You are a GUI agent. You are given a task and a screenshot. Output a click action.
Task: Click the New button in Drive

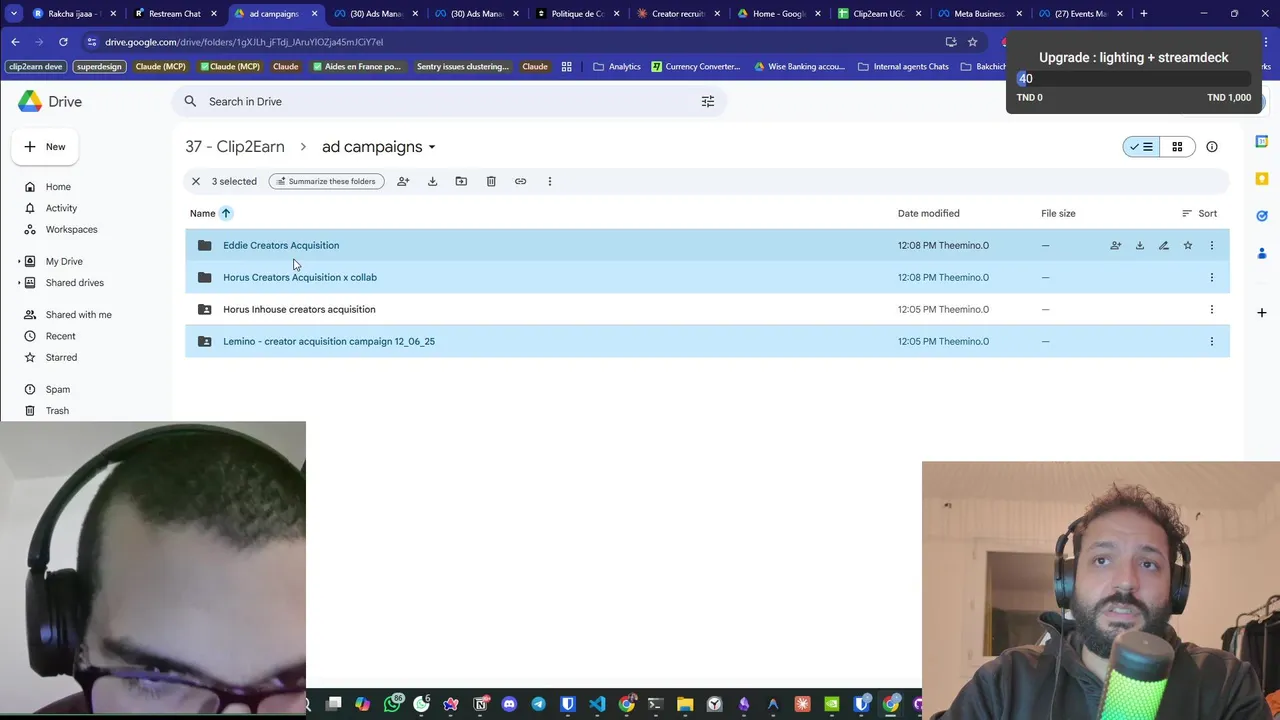pos(45,147)
